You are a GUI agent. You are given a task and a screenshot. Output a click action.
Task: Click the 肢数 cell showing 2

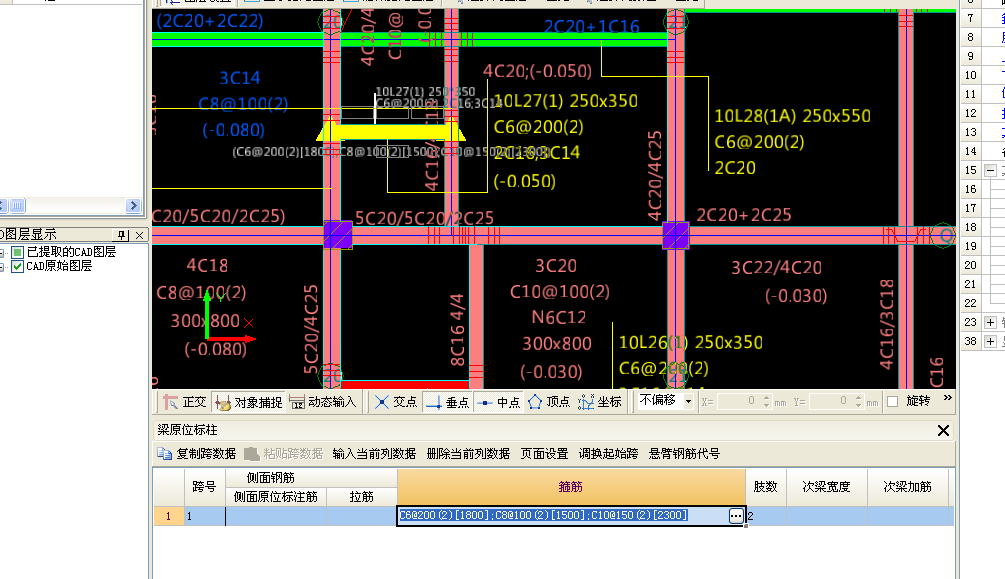[766, 516]
